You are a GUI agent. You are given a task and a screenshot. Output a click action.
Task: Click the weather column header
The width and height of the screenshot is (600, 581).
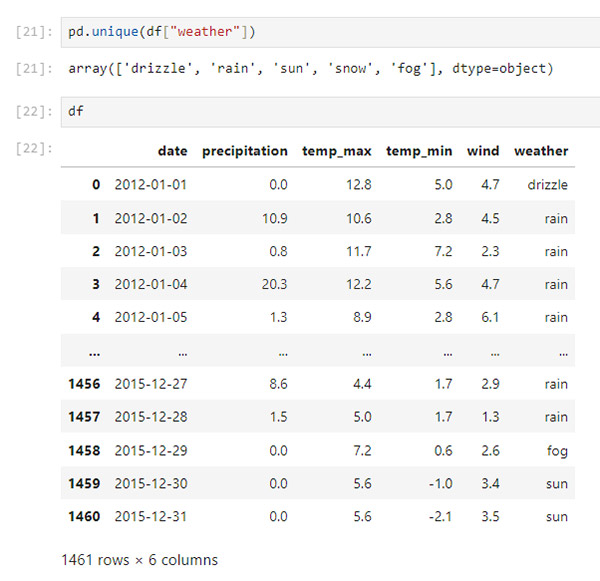(x=541, y=151)
